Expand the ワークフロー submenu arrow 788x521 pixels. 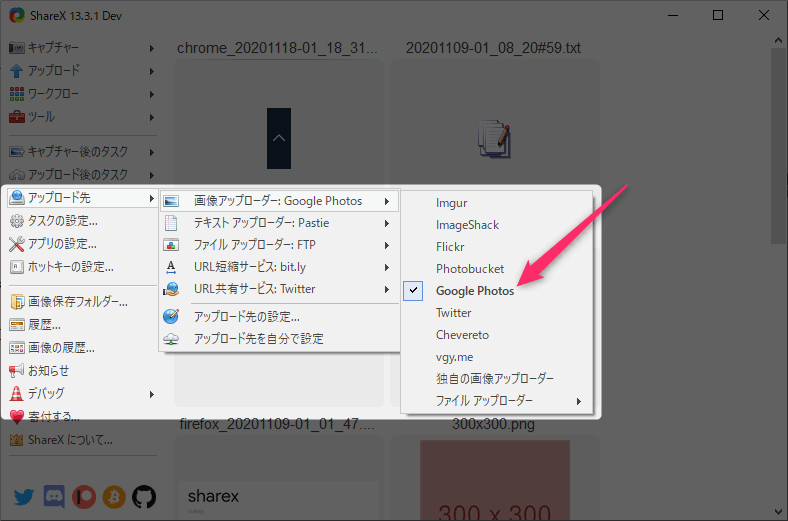pos(152,94)
